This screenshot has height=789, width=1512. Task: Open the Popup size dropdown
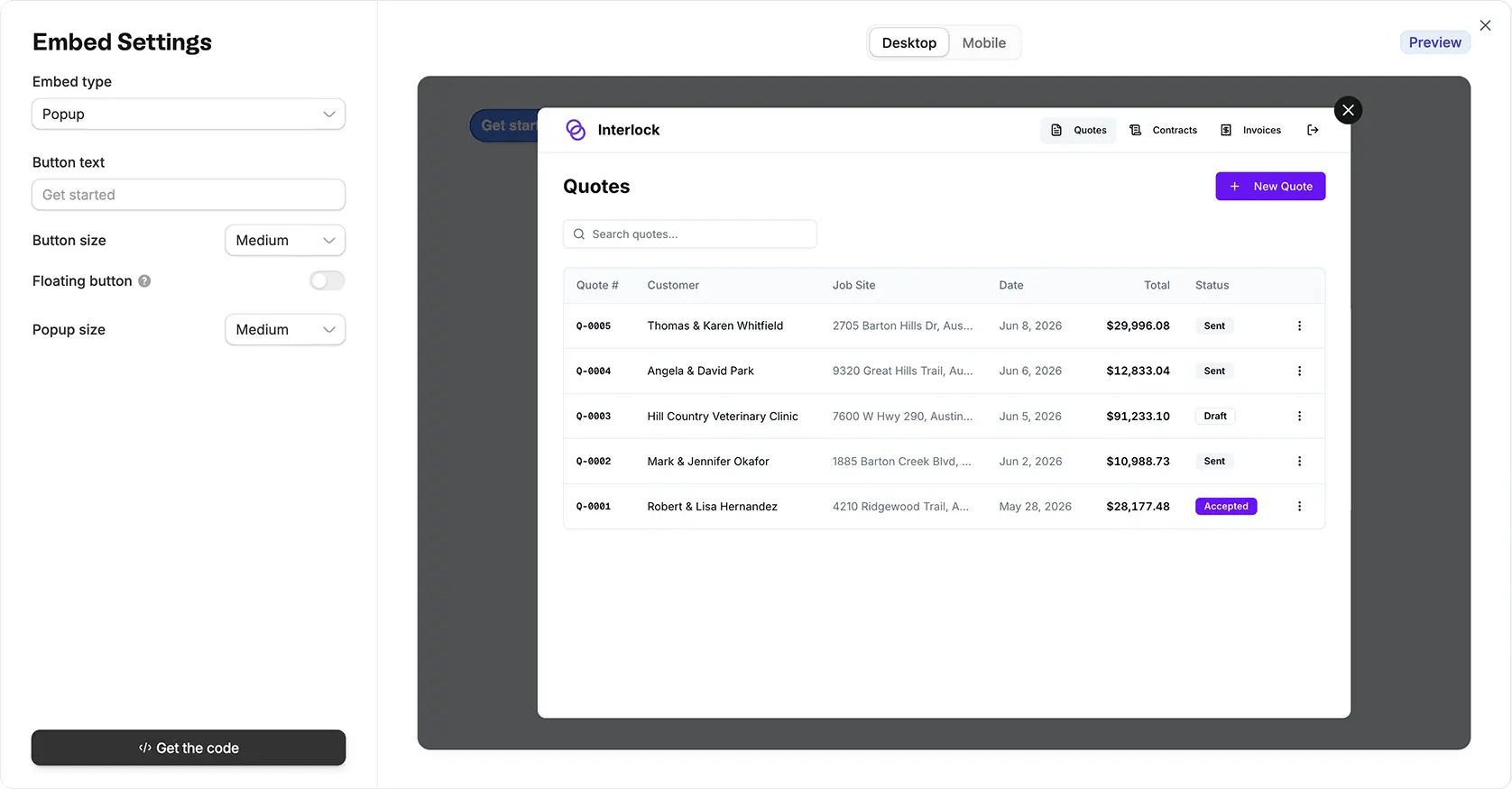[285, 330]
